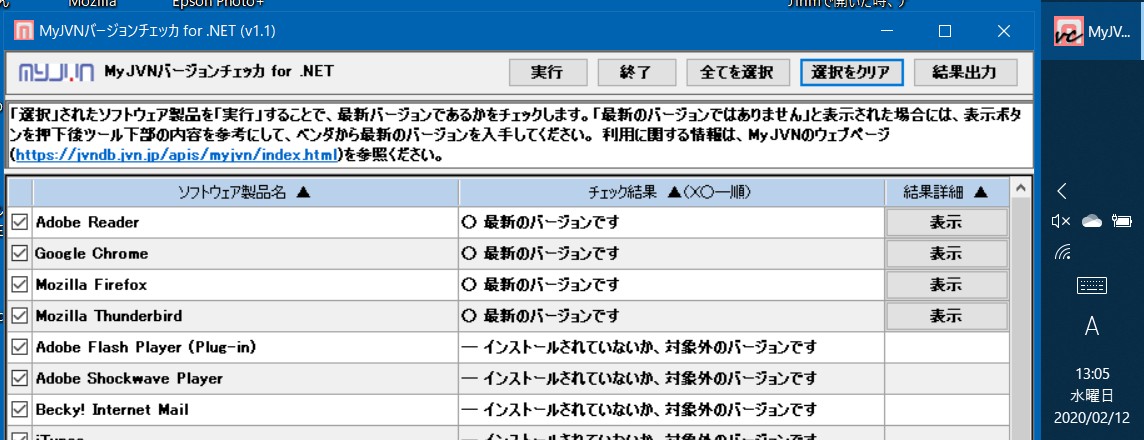Uncheck Adobe Flash Player (Plug-in) checkbox

[x=20, y=347]
